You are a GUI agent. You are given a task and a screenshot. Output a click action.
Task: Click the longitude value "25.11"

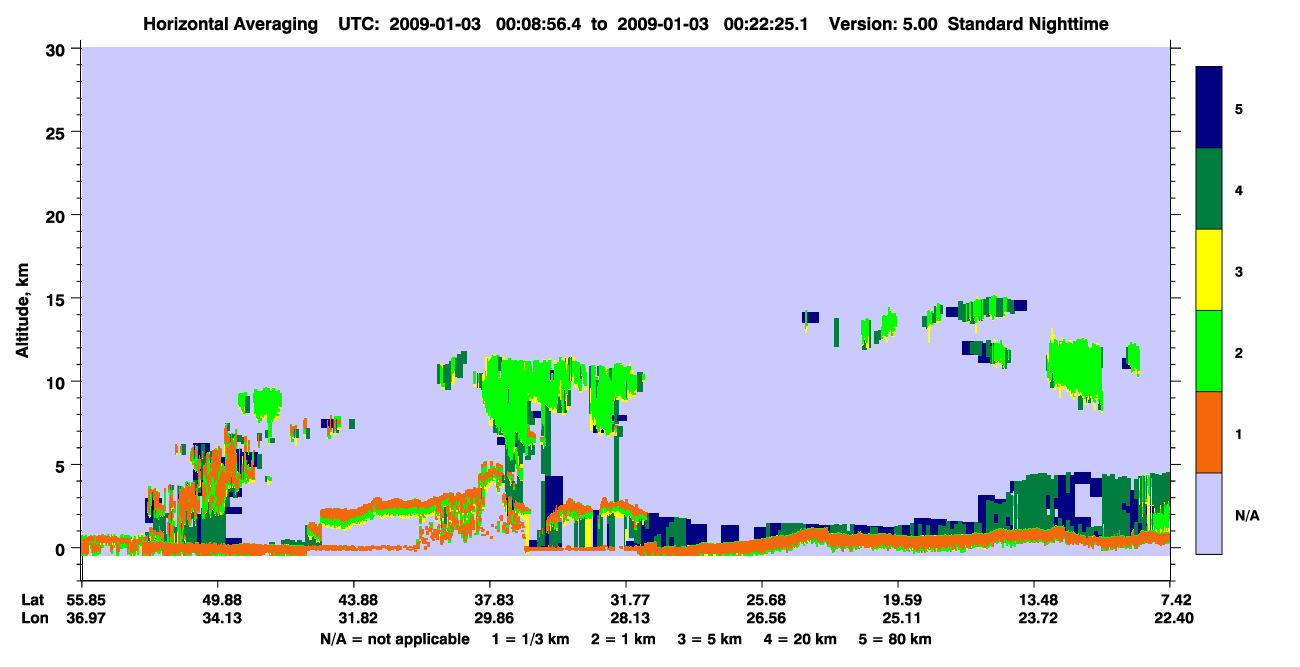click(898, 618)
